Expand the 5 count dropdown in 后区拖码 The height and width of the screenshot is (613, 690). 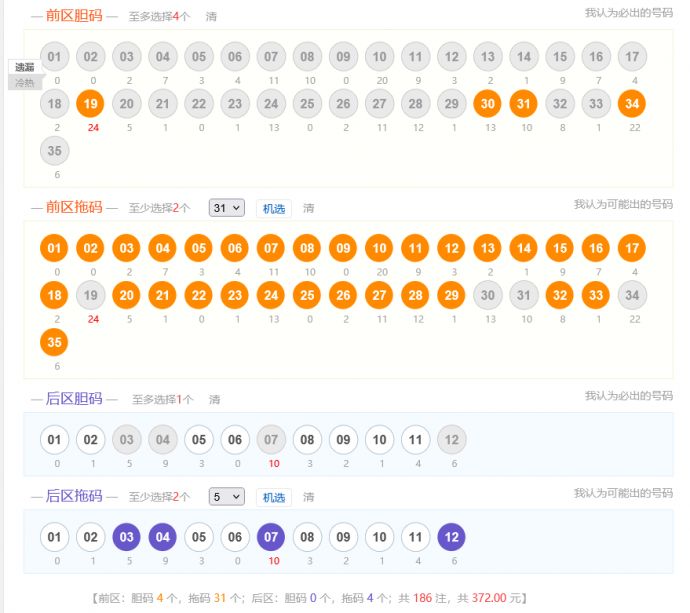pos(226,497)
